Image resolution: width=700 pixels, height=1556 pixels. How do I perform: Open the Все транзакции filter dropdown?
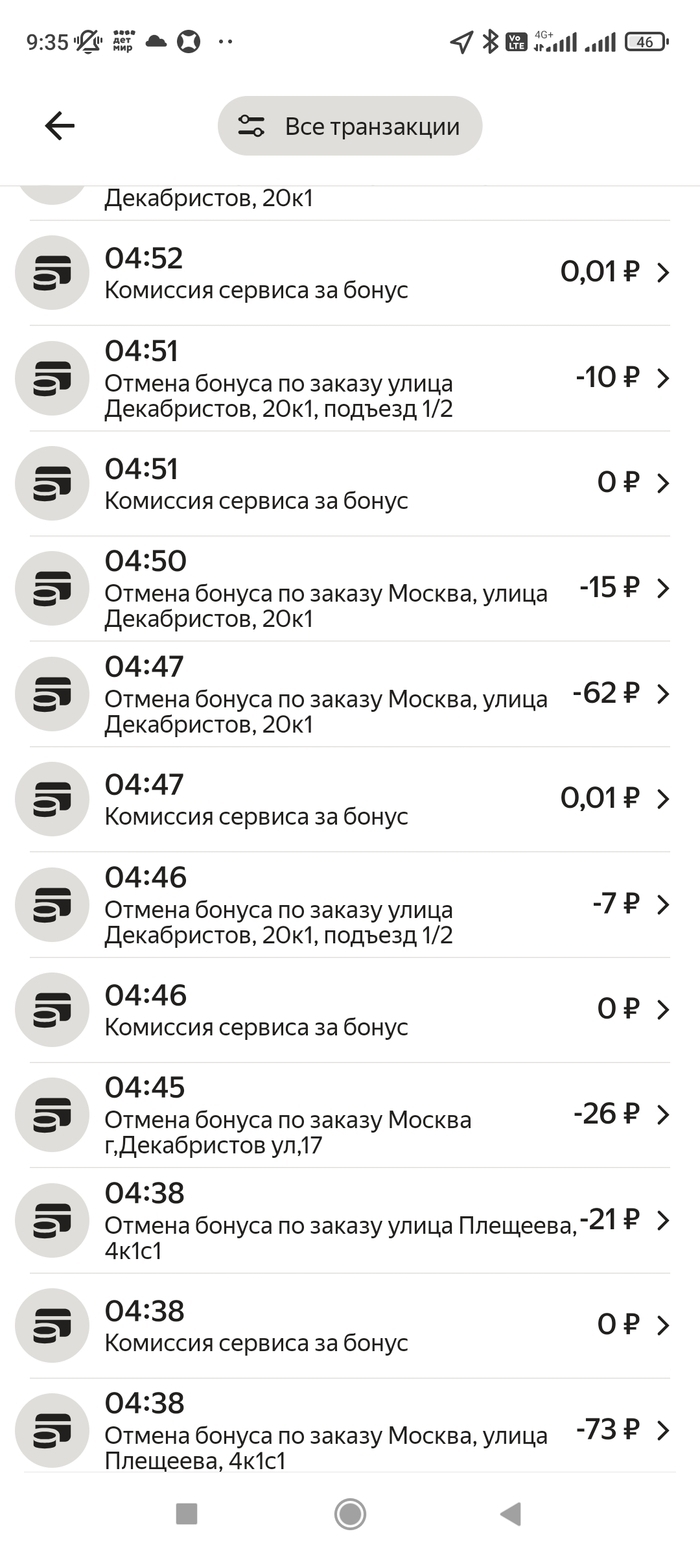pos(350,126)
